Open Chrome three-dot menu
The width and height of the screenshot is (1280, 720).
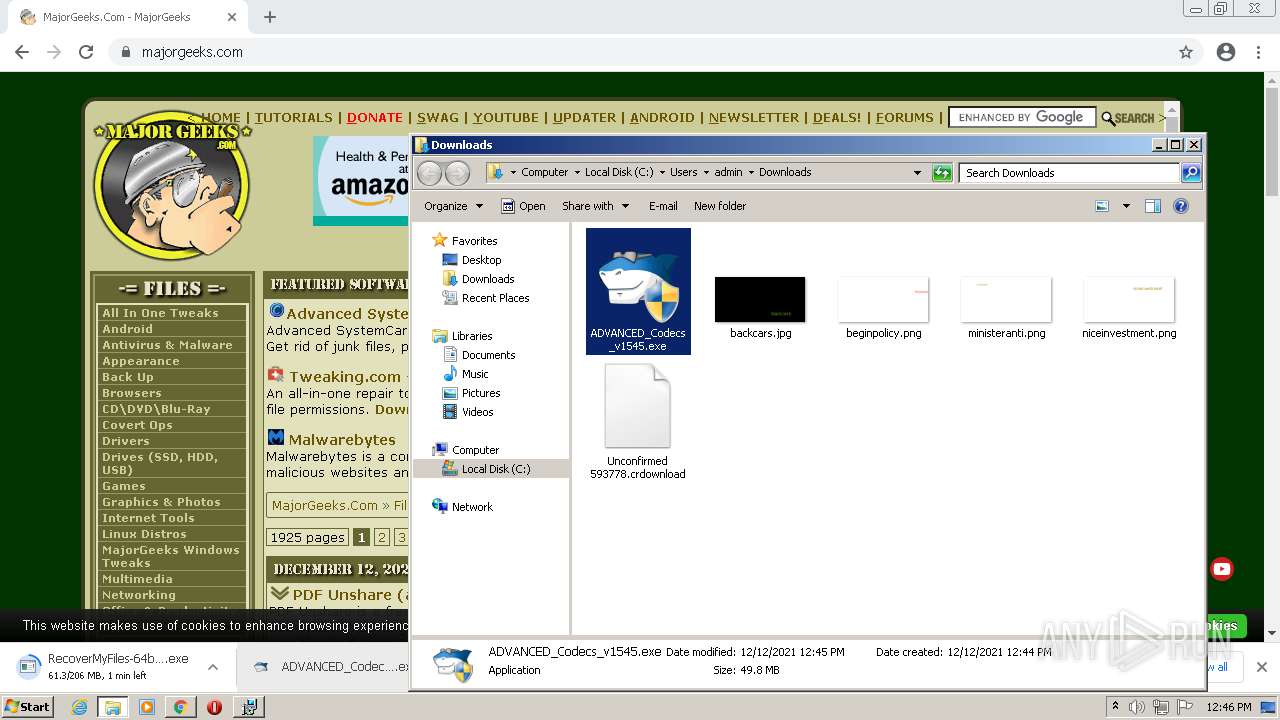click(1259, 52)
